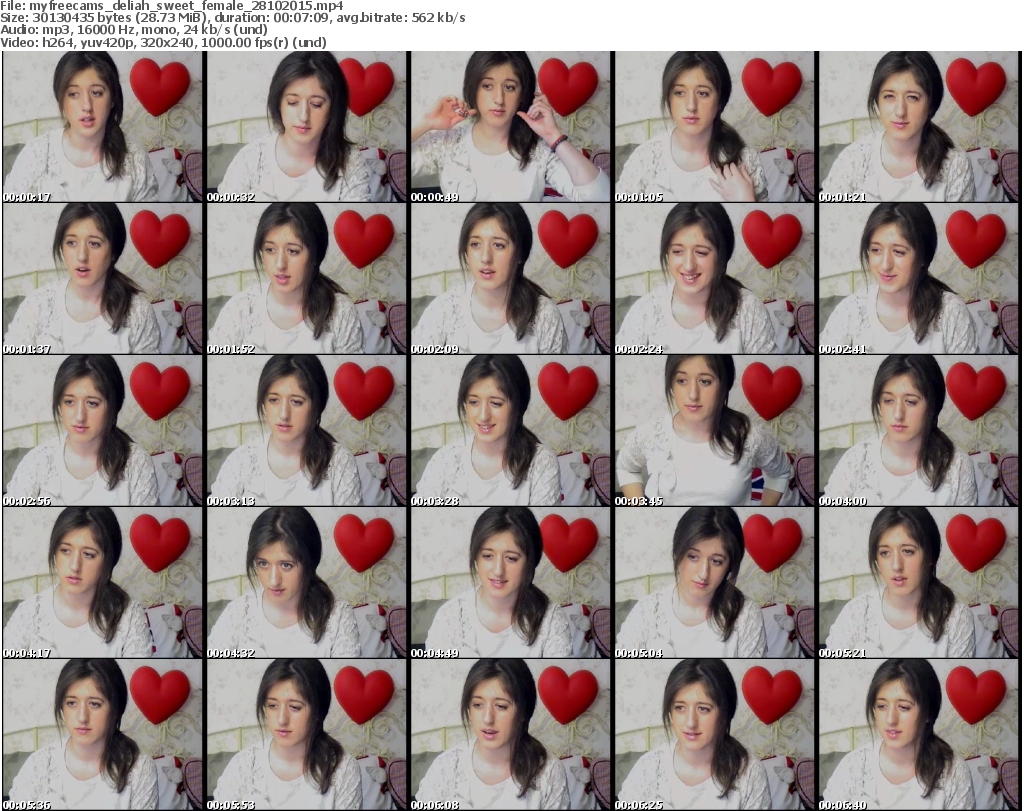
Task: Click the 00:03:13 frame
Action: [307, 431]
